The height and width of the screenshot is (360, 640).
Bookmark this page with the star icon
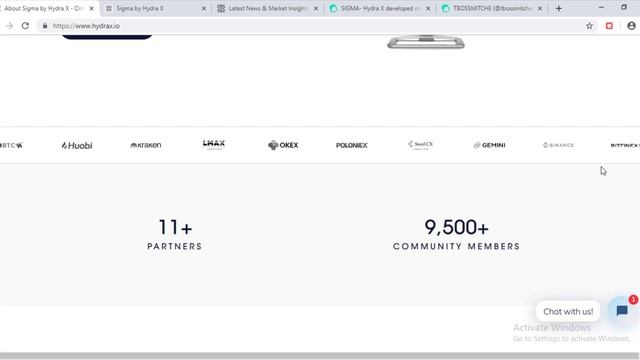pyautogui.click(x=589, y=26)
